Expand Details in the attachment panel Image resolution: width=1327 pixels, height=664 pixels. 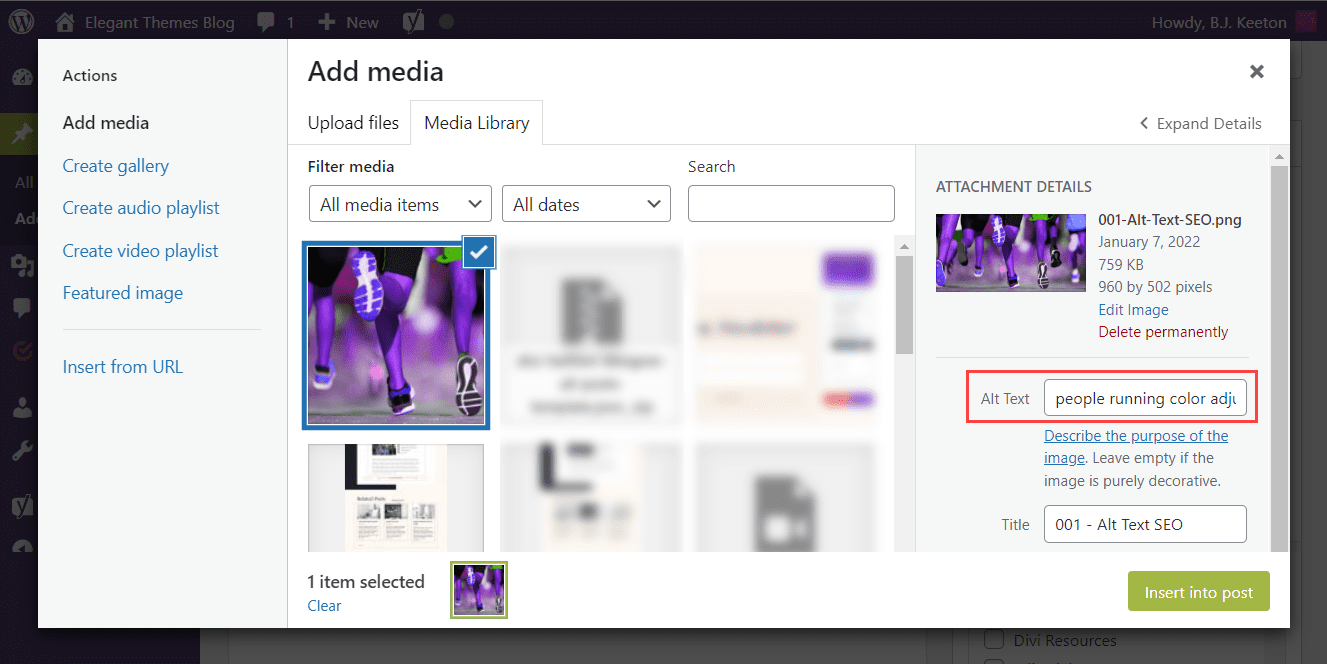tap(1201, 123)
